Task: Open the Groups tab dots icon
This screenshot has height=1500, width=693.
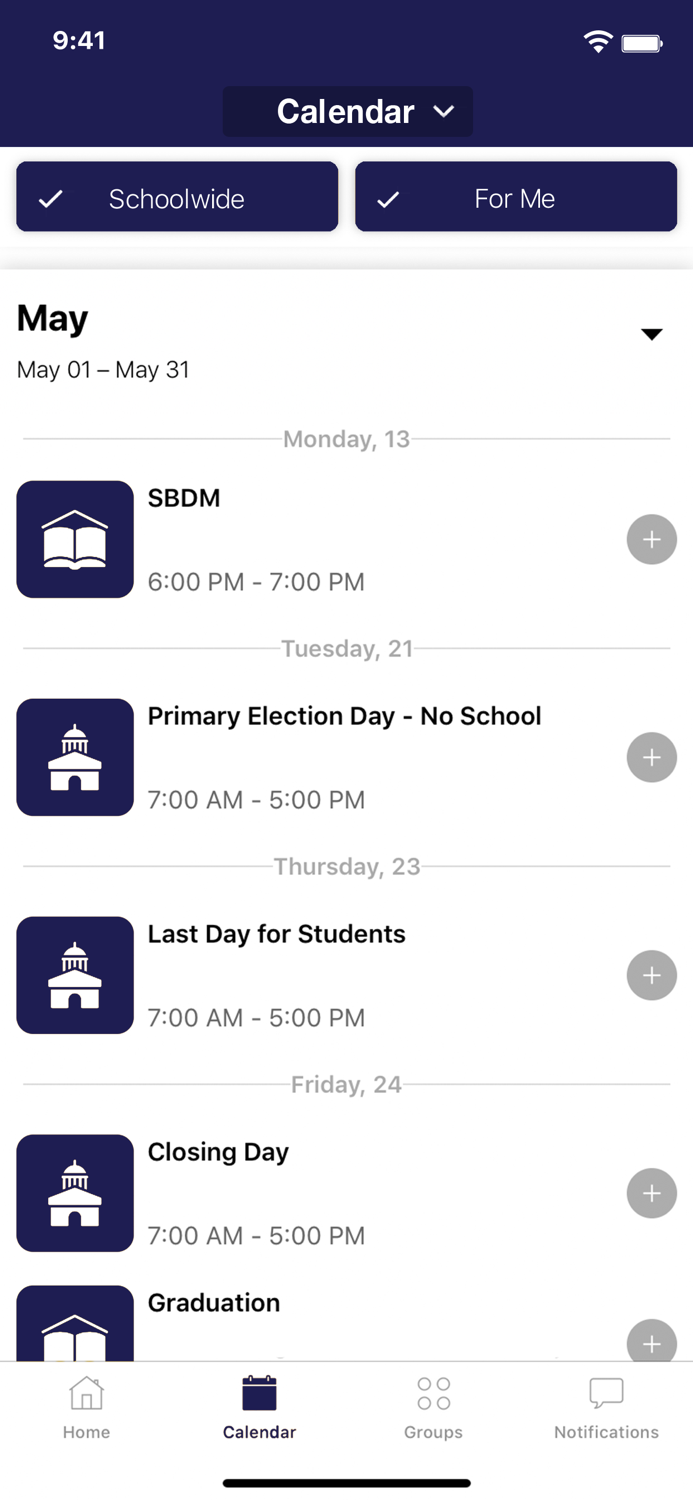Action: pos(433,1392)
